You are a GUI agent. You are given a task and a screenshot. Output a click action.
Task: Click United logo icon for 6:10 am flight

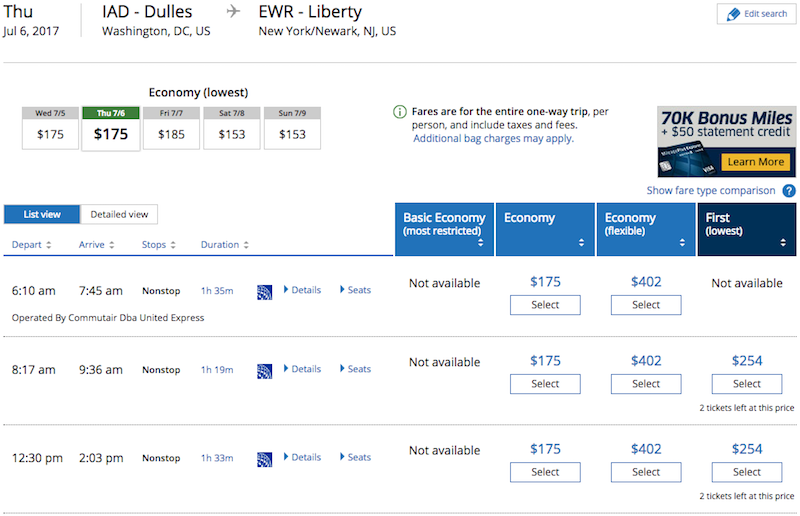click(x=264, y=292)
